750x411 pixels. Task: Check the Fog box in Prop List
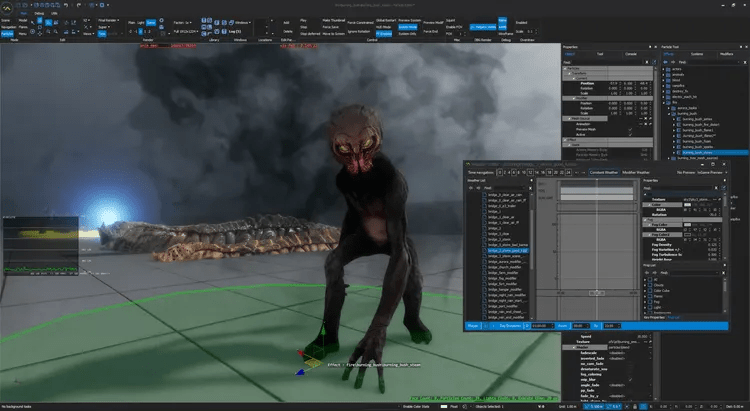coord(650,302)
